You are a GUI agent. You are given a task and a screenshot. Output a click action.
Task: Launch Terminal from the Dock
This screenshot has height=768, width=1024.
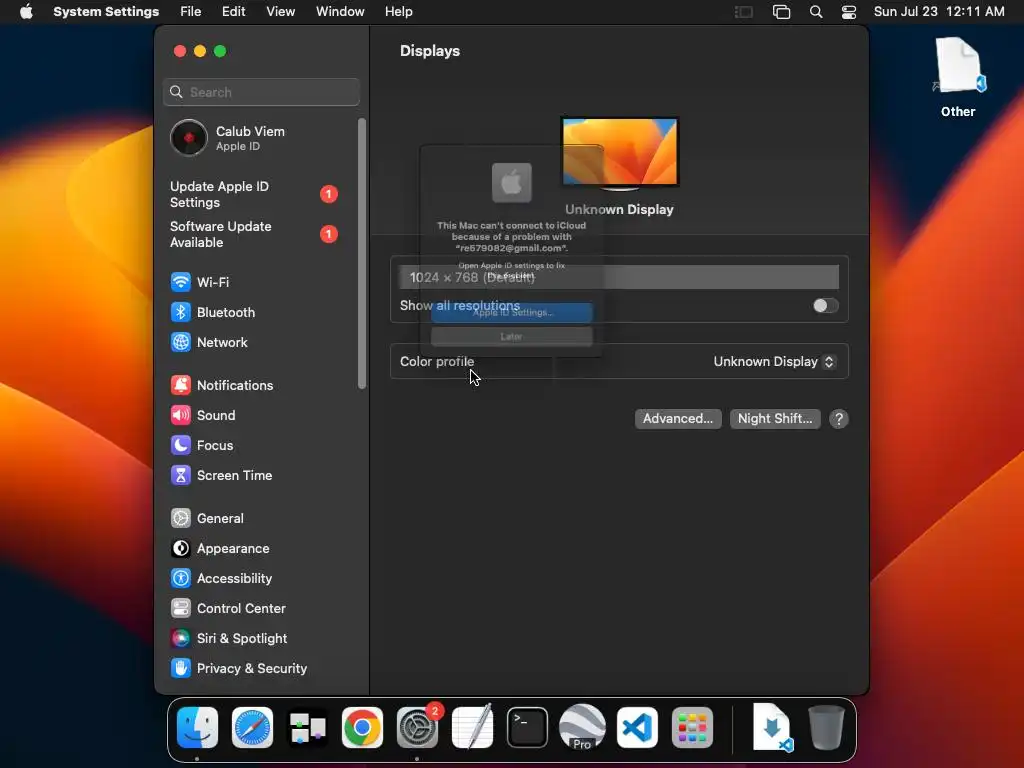pyautogui.click(x=527, y=727)
